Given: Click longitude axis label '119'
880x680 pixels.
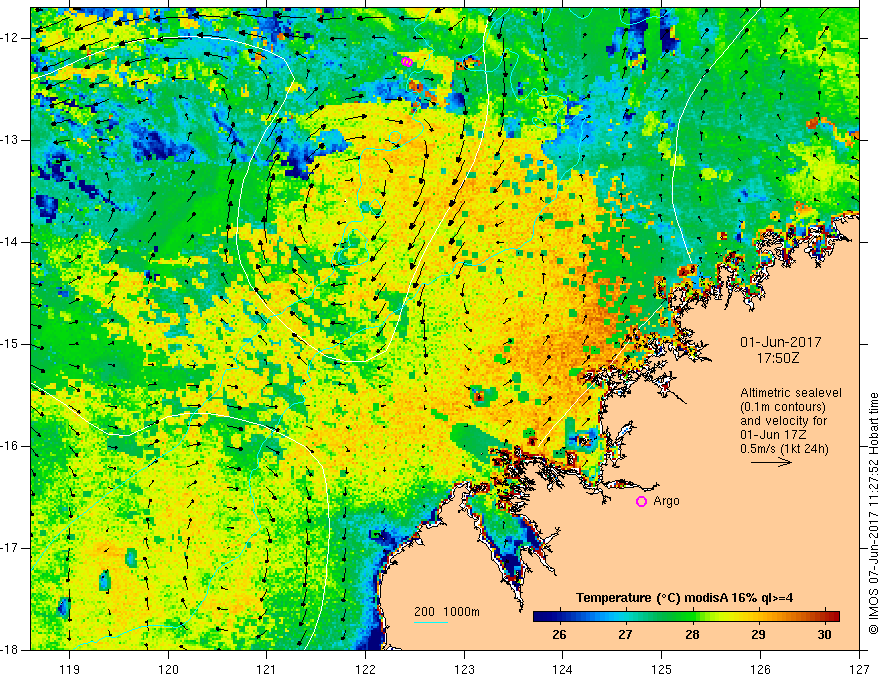Looking at the screenshot, I should pyautogui.click(x=70, y=669).
